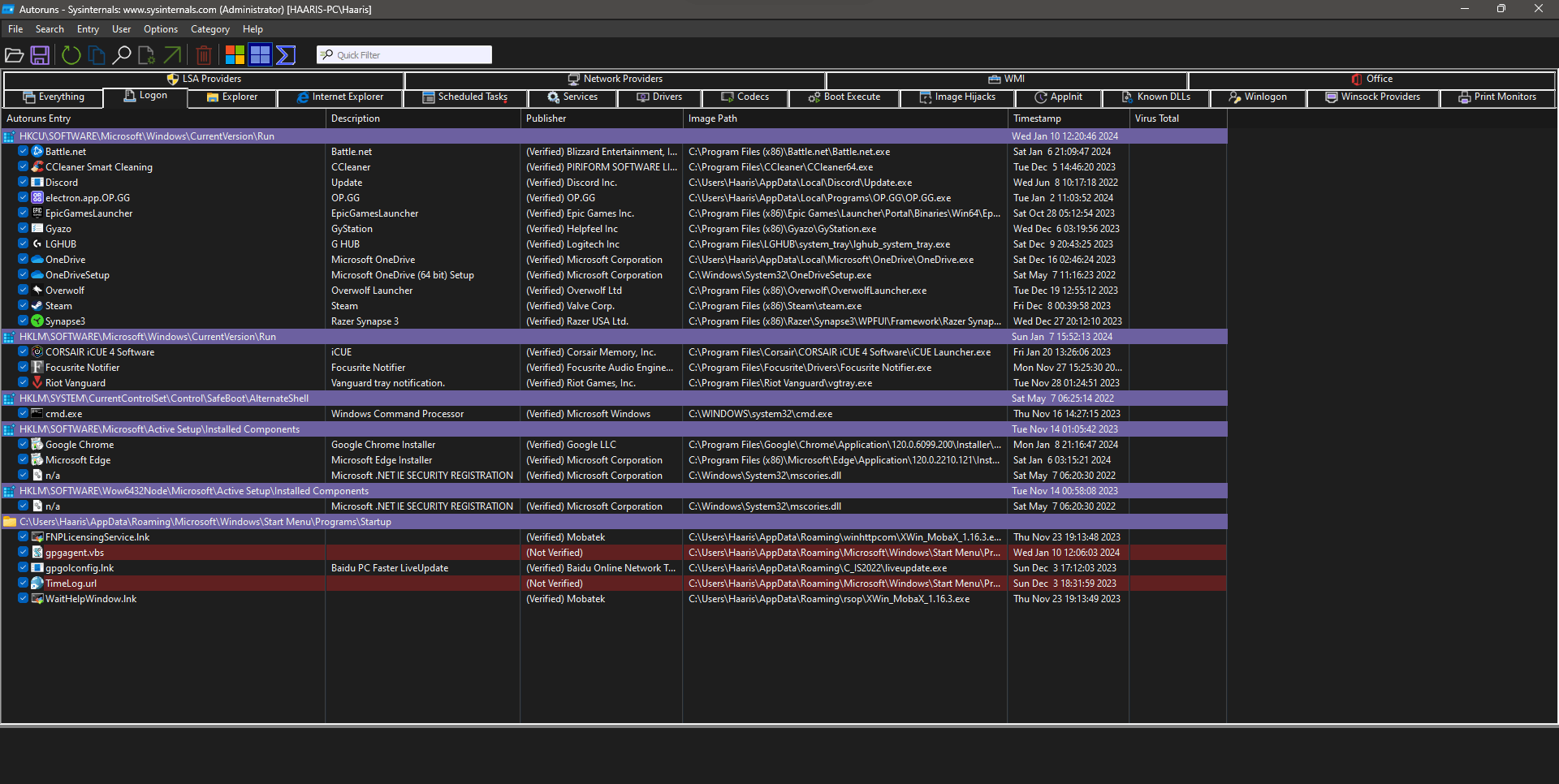The width and height of the screenshot is (1559, 784).
Task: Uncheck the OneDriveSetup entry checkbox
Action: pos(24,274)
